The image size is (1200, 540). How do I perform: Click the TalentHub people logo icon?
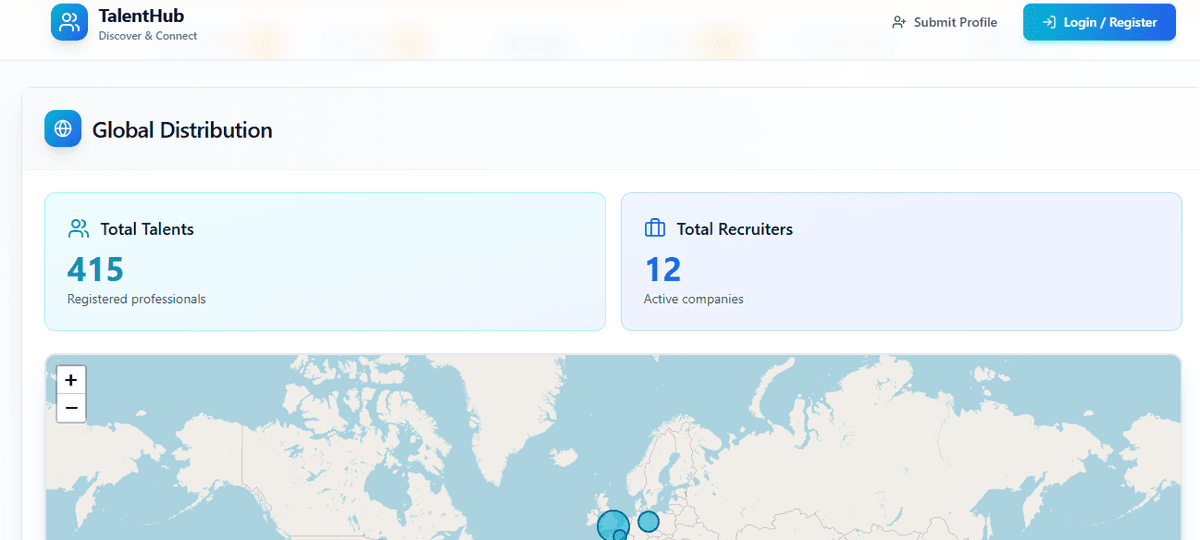[x=69, y=22]
